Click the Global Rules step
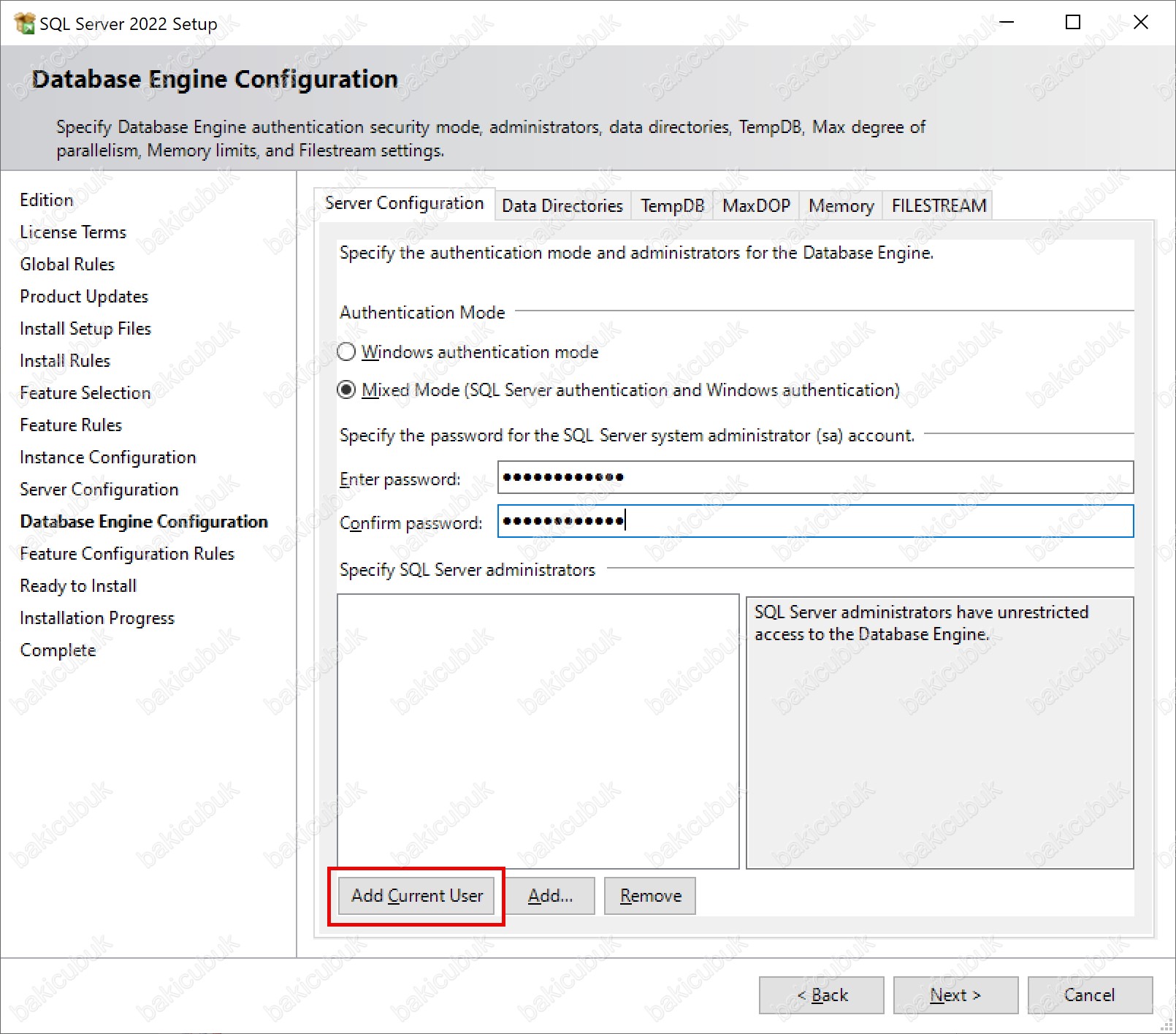 [x=67, y=265]
